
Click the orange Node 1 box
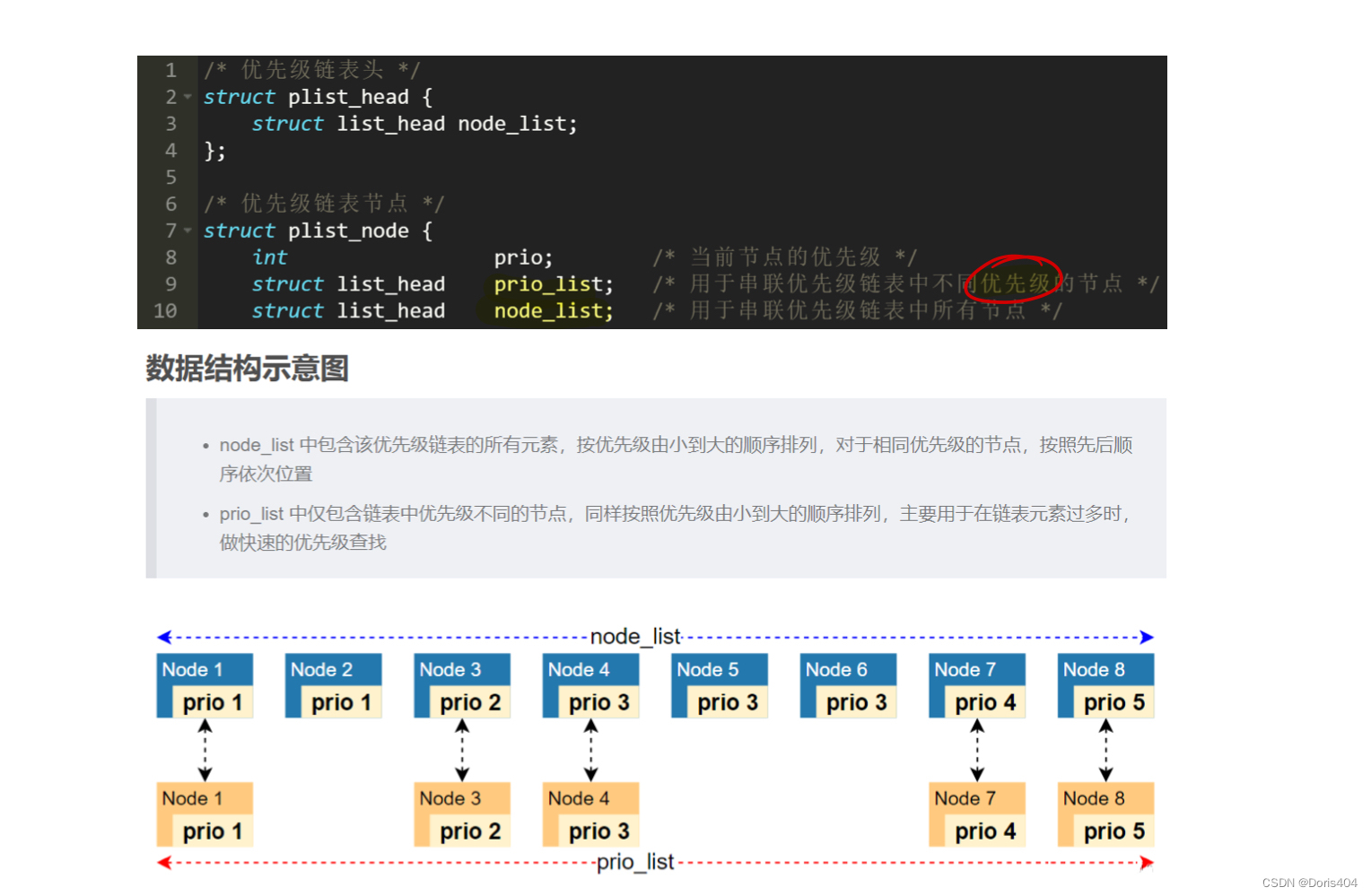click(x=205, y=814)
